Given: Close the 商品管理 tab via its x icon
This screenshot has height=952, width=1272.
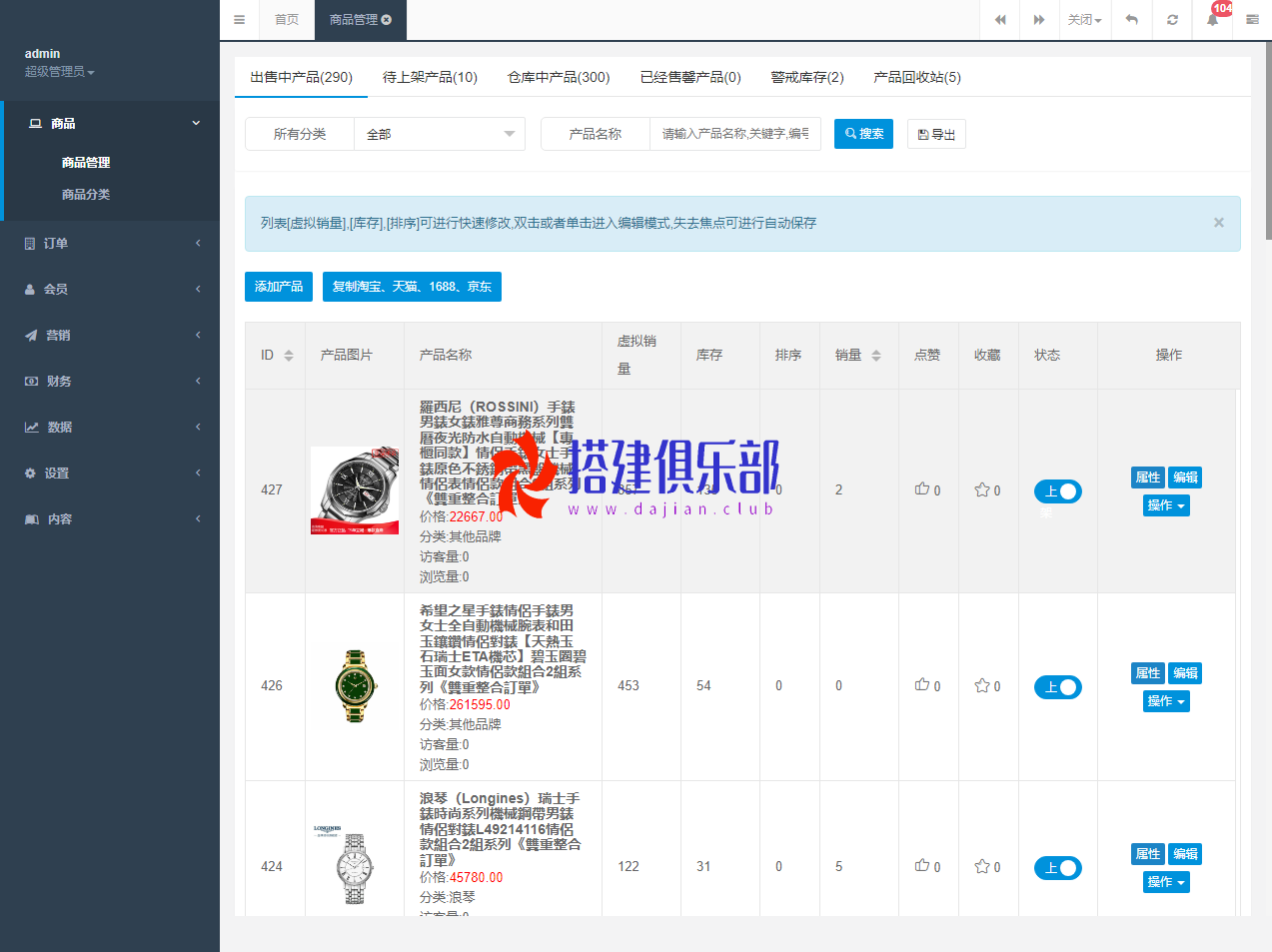Looking at the screenshot, I should (387, 20).
